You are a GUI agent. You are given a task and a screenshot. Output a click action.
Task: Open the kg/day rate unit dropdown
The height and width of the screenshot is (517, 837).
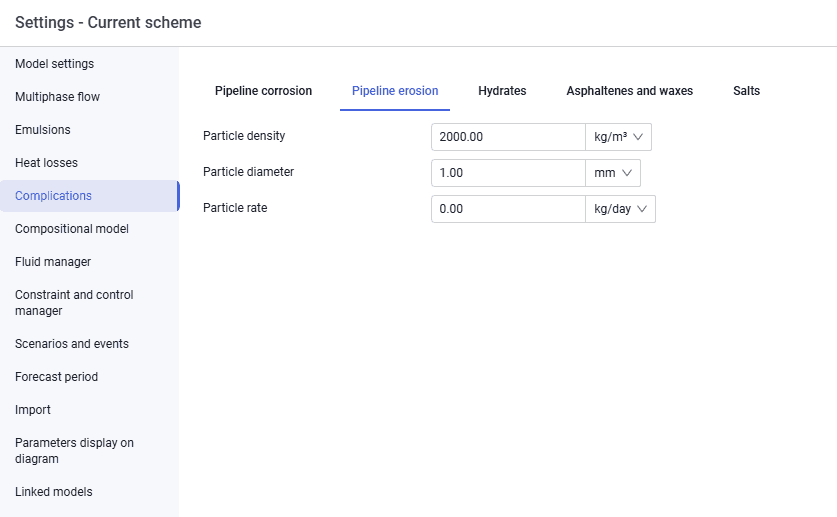point(620,209)
